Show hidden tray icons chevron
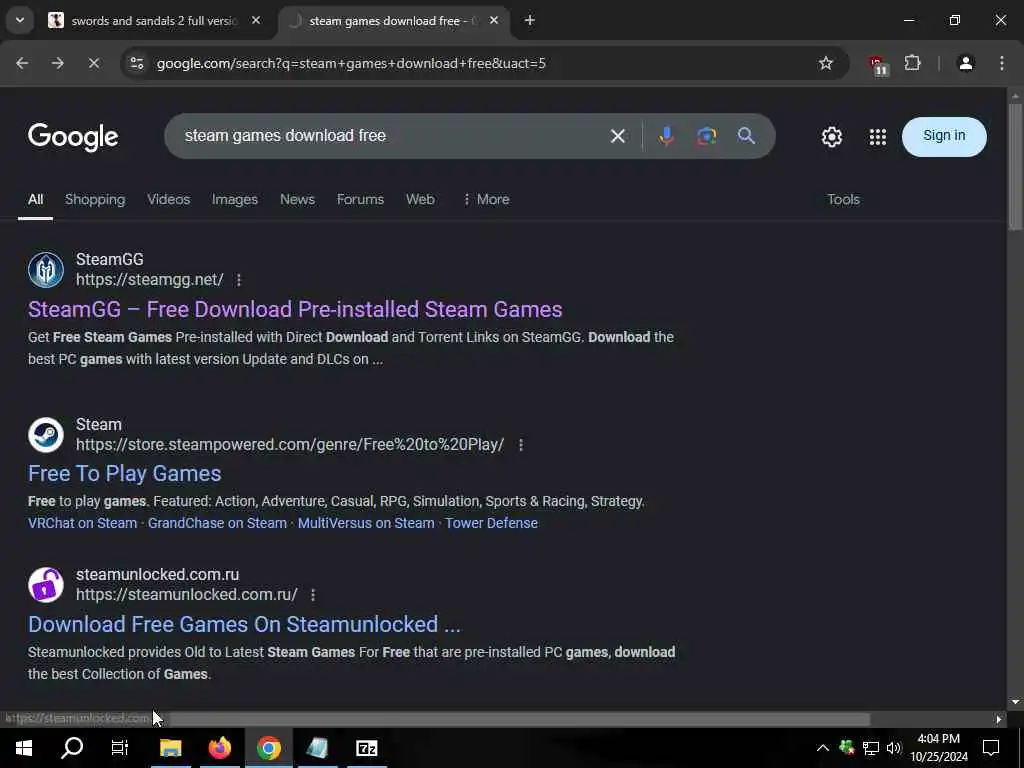Viewport: 1024px width, 768px height. coord(822,748)
